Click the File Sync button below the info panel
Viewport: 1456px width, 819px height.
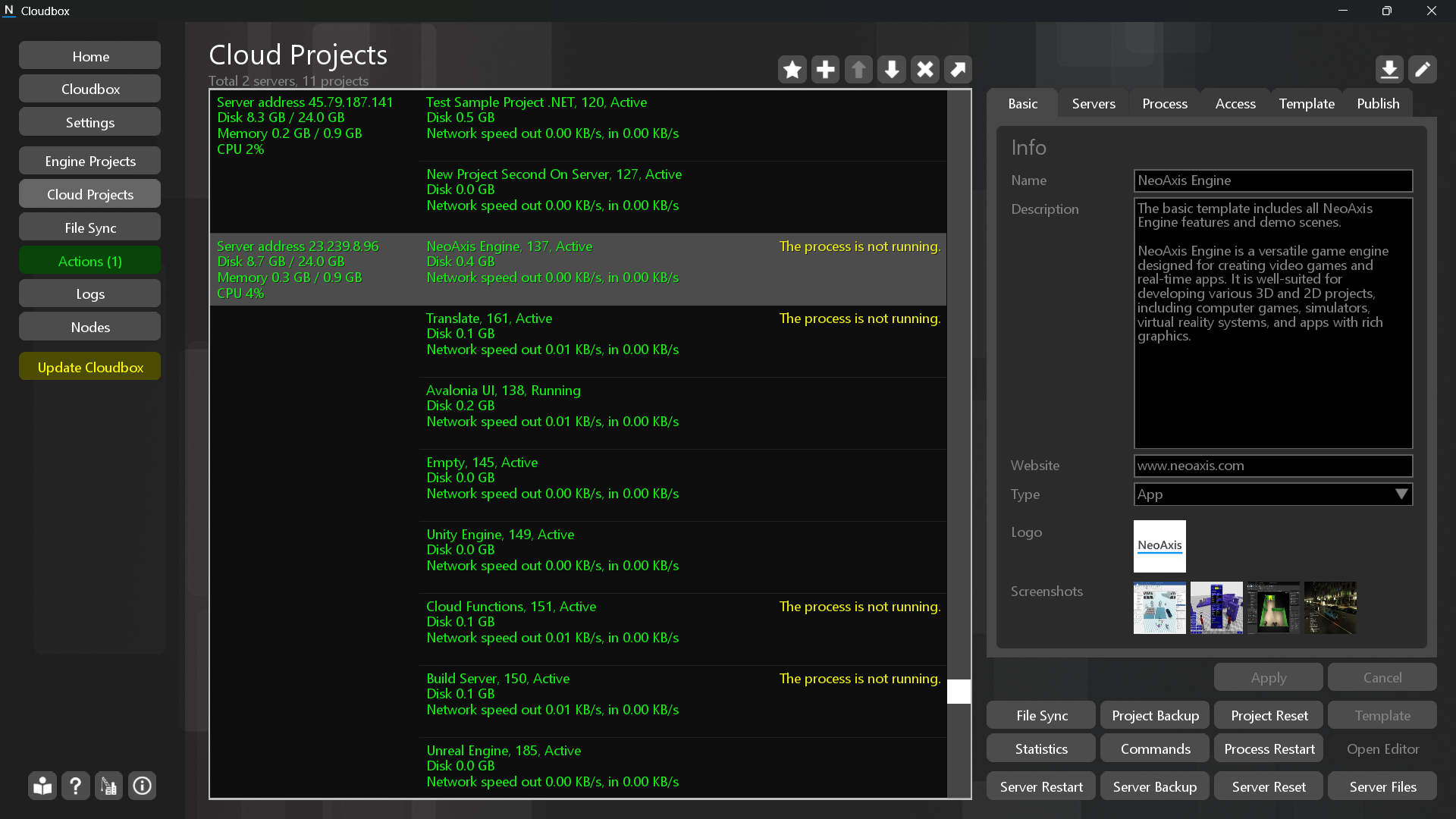pyautogui.click(x=1041, y=715)
